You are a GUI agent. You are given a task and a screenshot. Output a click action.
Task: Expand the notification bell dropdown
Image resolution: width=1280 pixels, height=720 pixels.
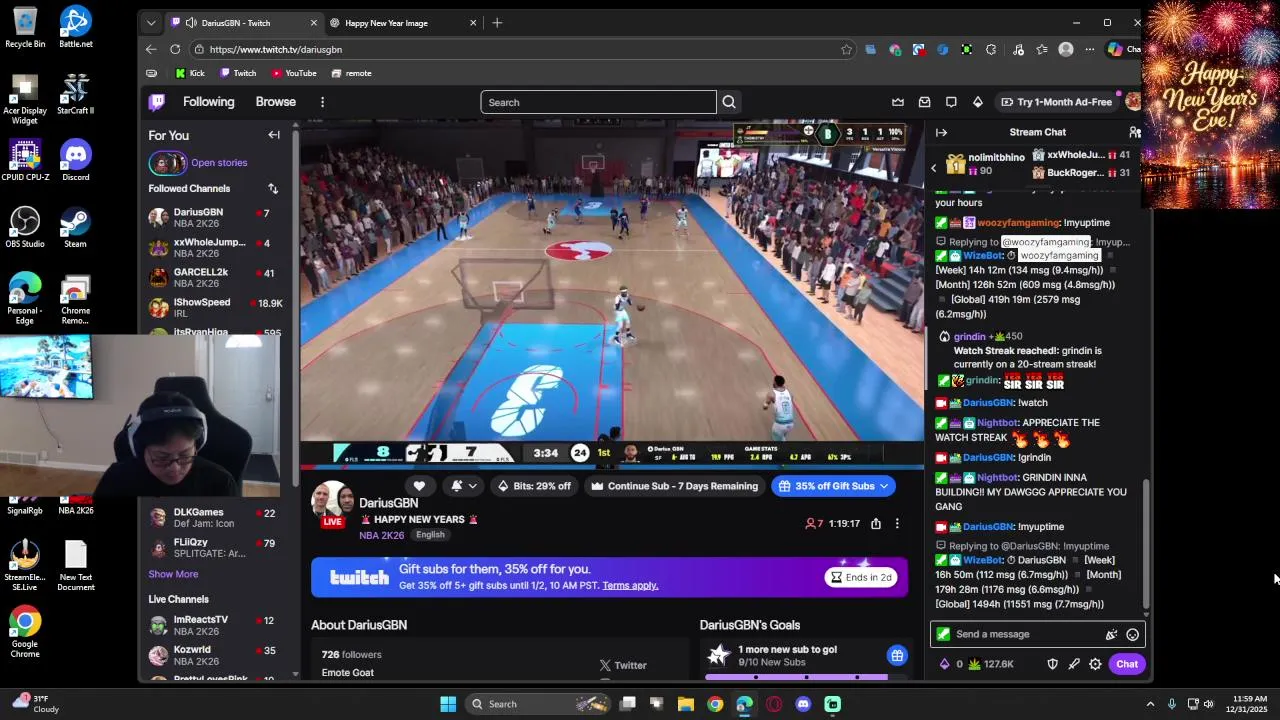point(472,486)
